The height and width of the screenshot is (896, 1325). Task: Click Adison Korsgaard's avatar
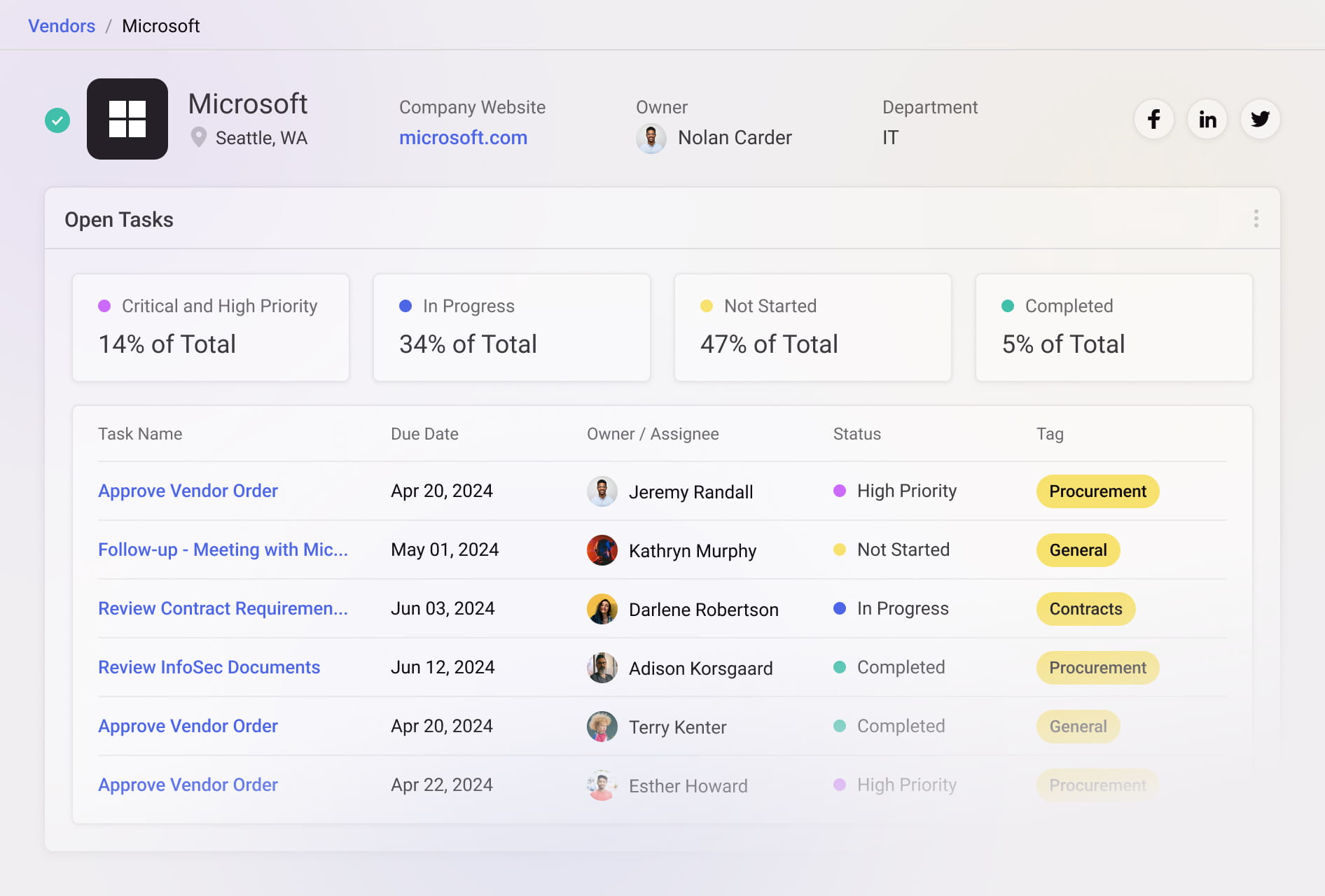point(602,668)
